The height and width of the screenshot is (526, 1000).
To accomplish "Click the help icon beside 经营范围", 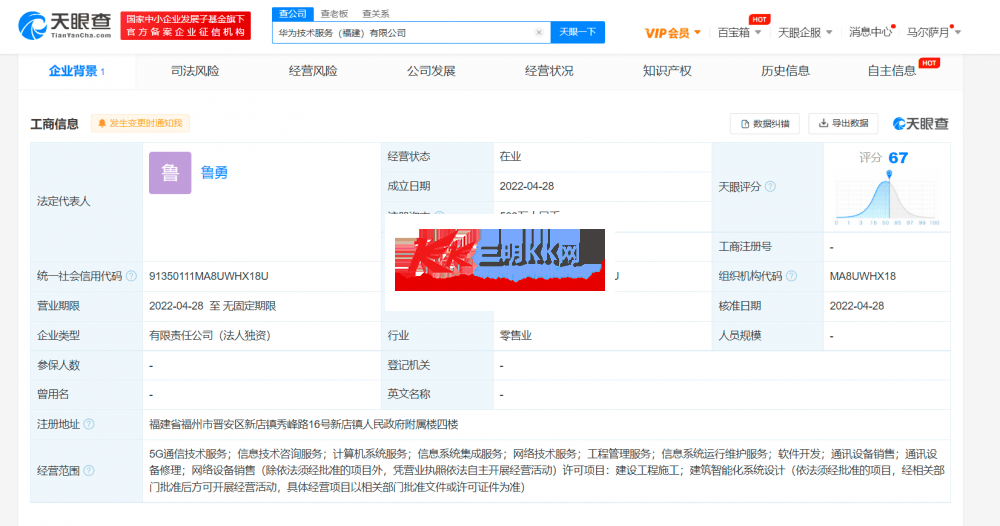I will click(89, 471).
